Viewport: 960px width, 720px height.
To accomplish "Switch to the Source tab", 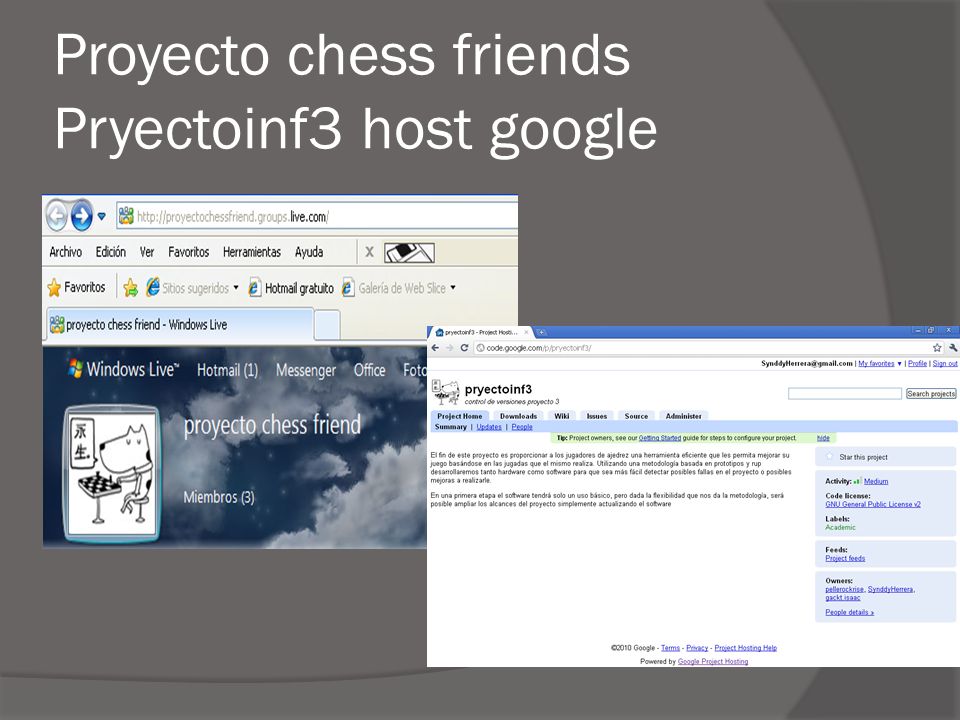I will click(636, 416).
